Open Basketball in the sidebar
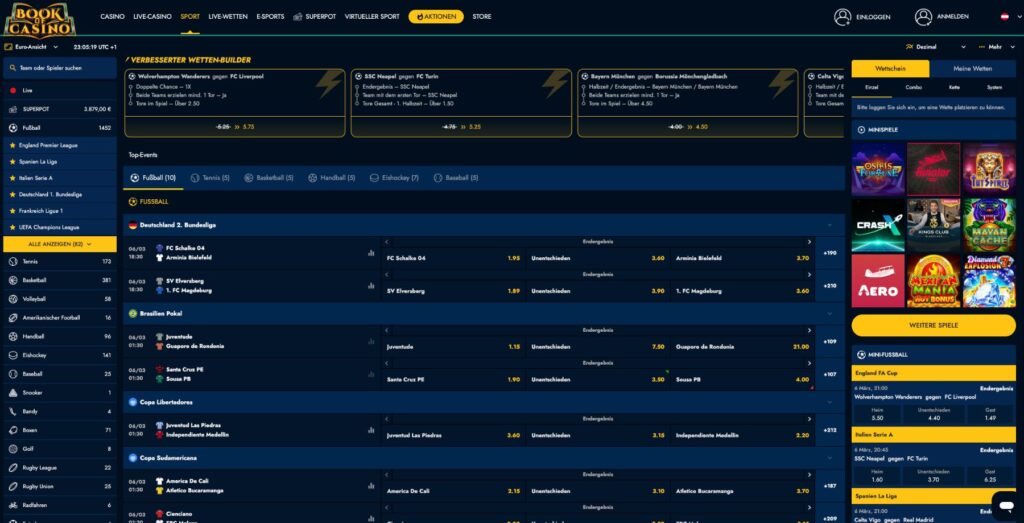The image size is (1024, 523). (59, 281)
